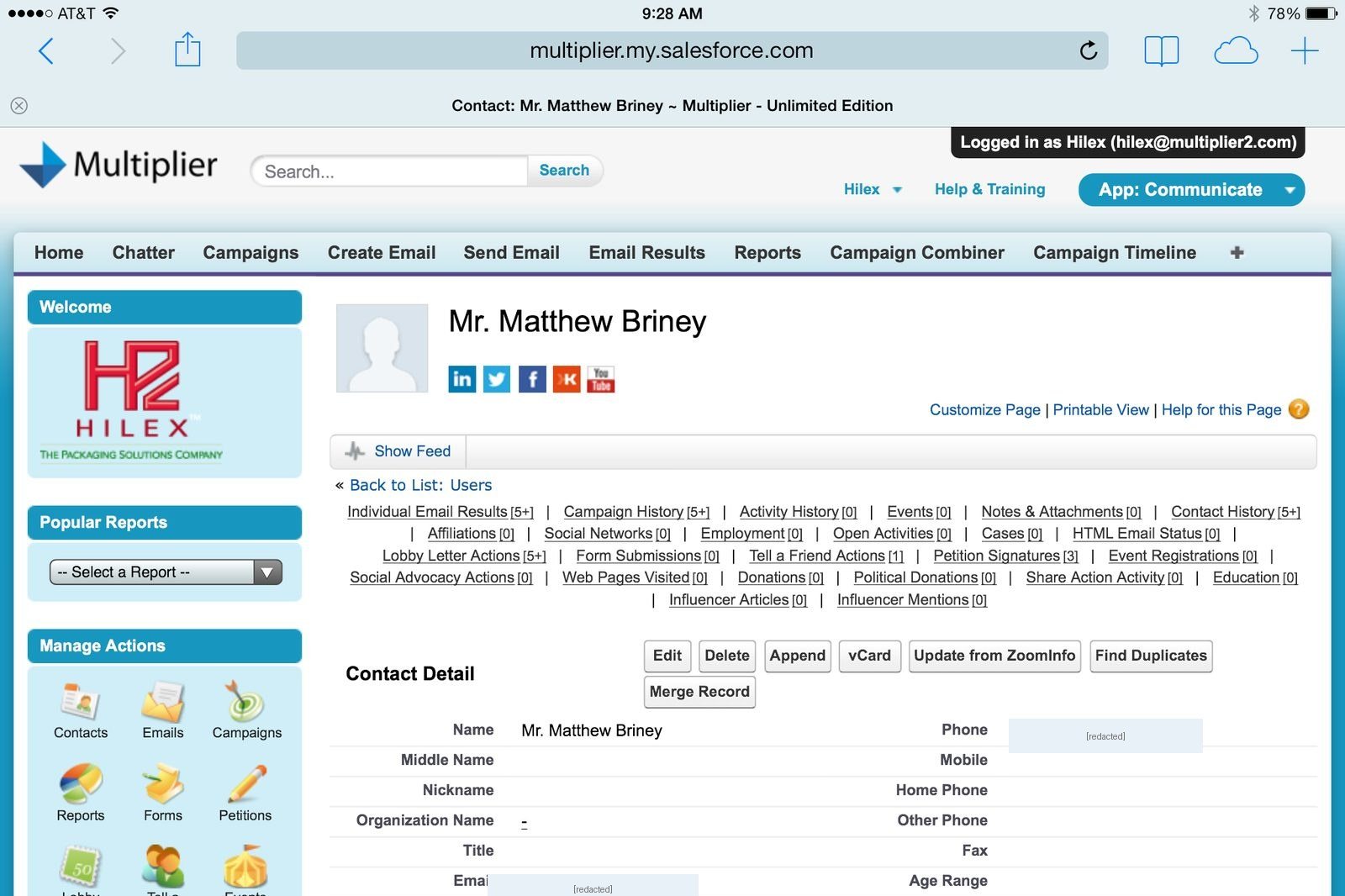Jump to Petition Signatures list

coord(1005,556)
